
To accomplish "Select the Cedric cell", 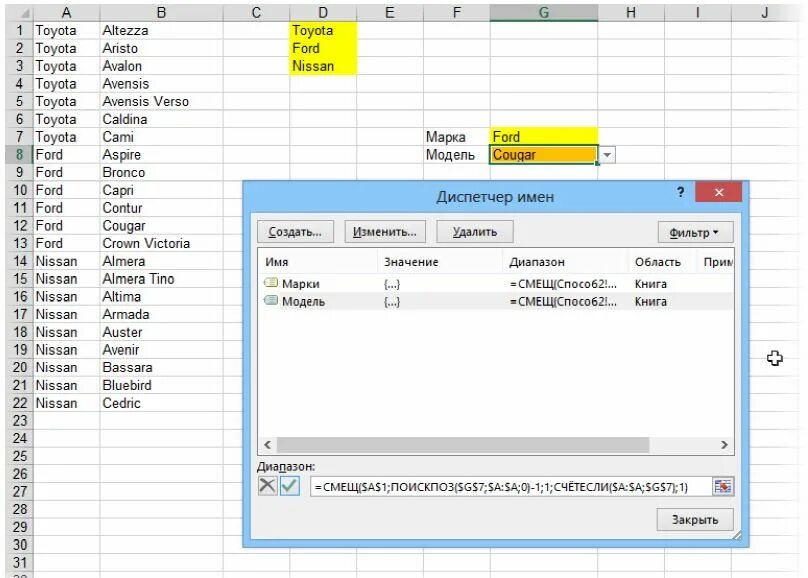I will click(x=161, y=403).
